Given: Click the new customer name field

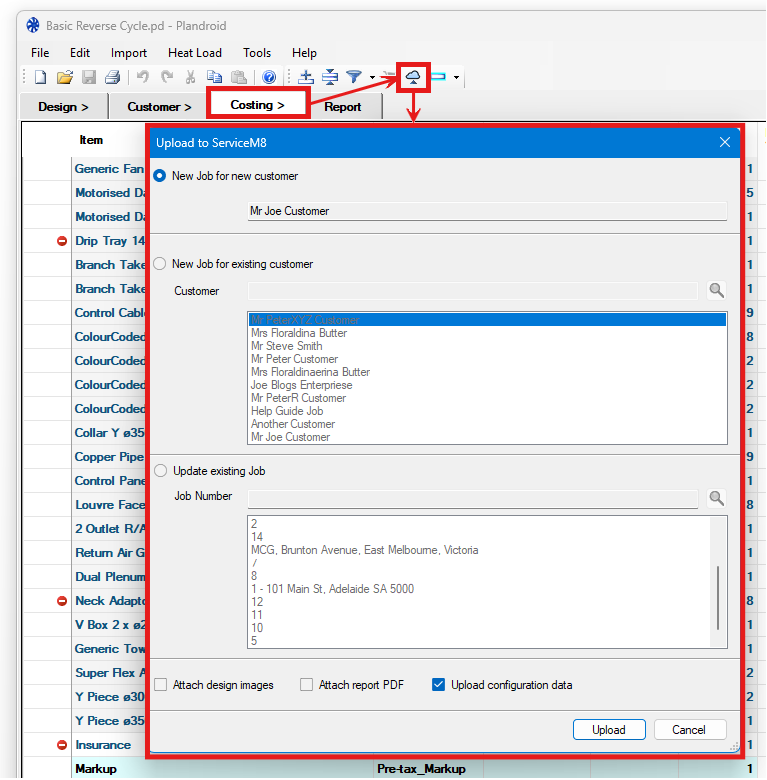Looking at the screenshot, I should 487,211.
